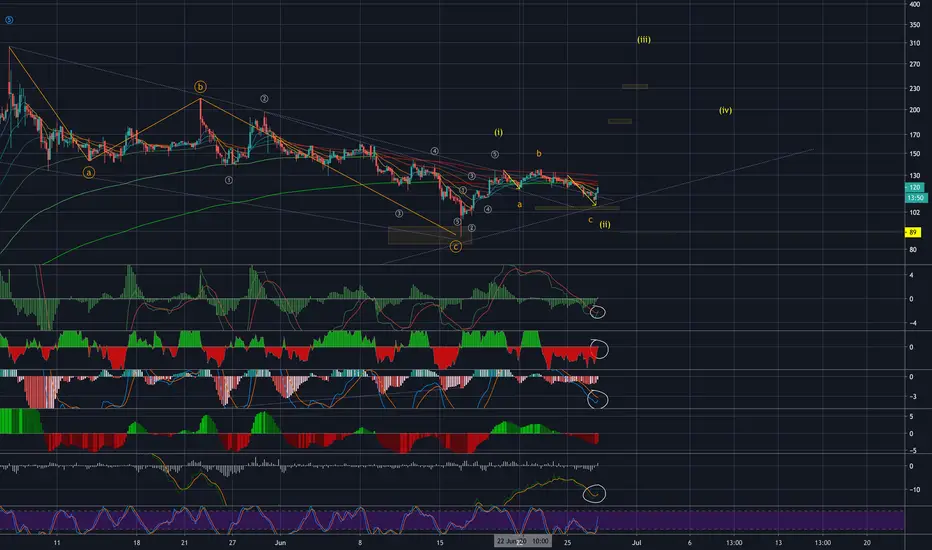Click the 21 date on time axis
Screen dimensions: 932x550
click(184, 542)
